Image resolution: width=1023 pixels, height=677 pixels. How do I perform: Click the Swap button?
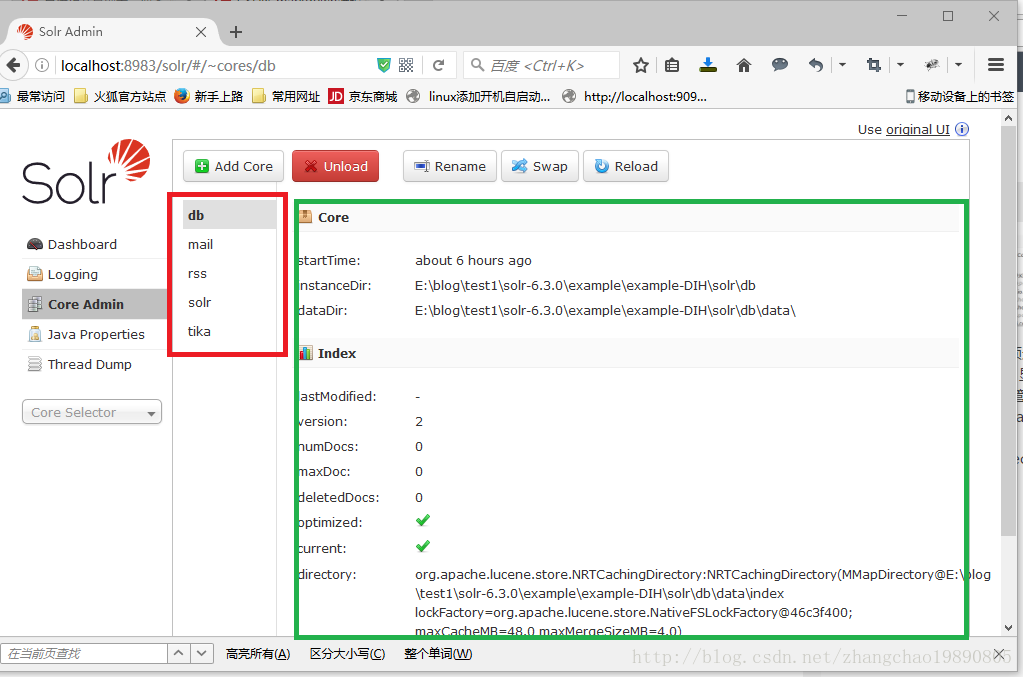540,166
